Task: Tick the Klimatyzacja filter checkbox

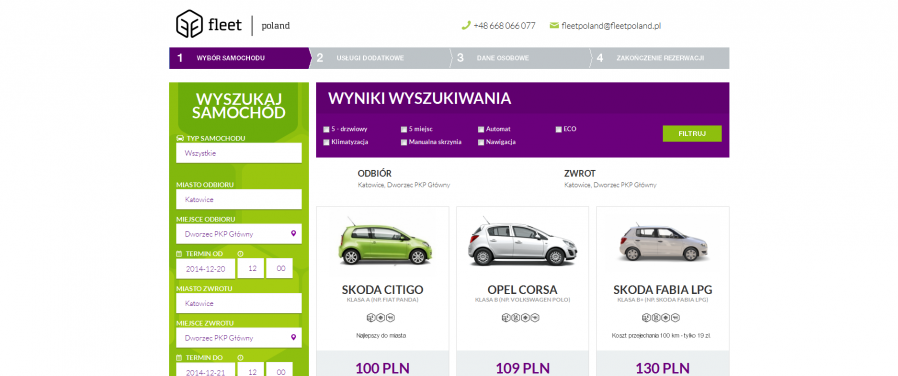Action: click(x=326, y=142)
